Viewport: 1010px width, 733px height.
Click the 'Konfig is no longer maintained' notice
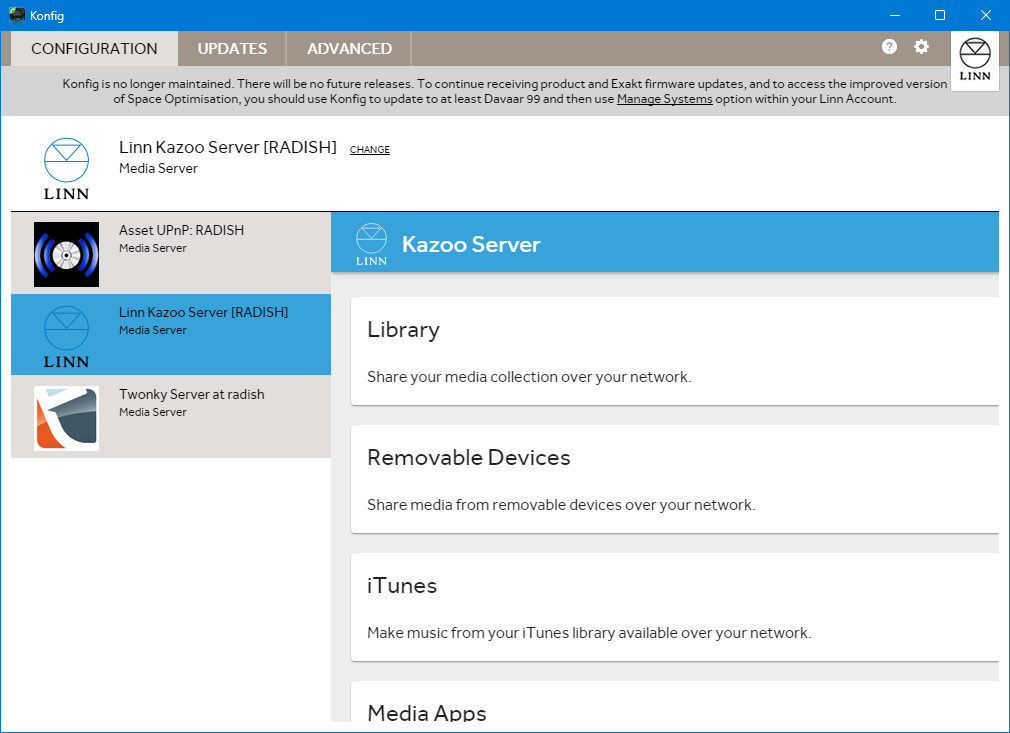coord(504,91)
